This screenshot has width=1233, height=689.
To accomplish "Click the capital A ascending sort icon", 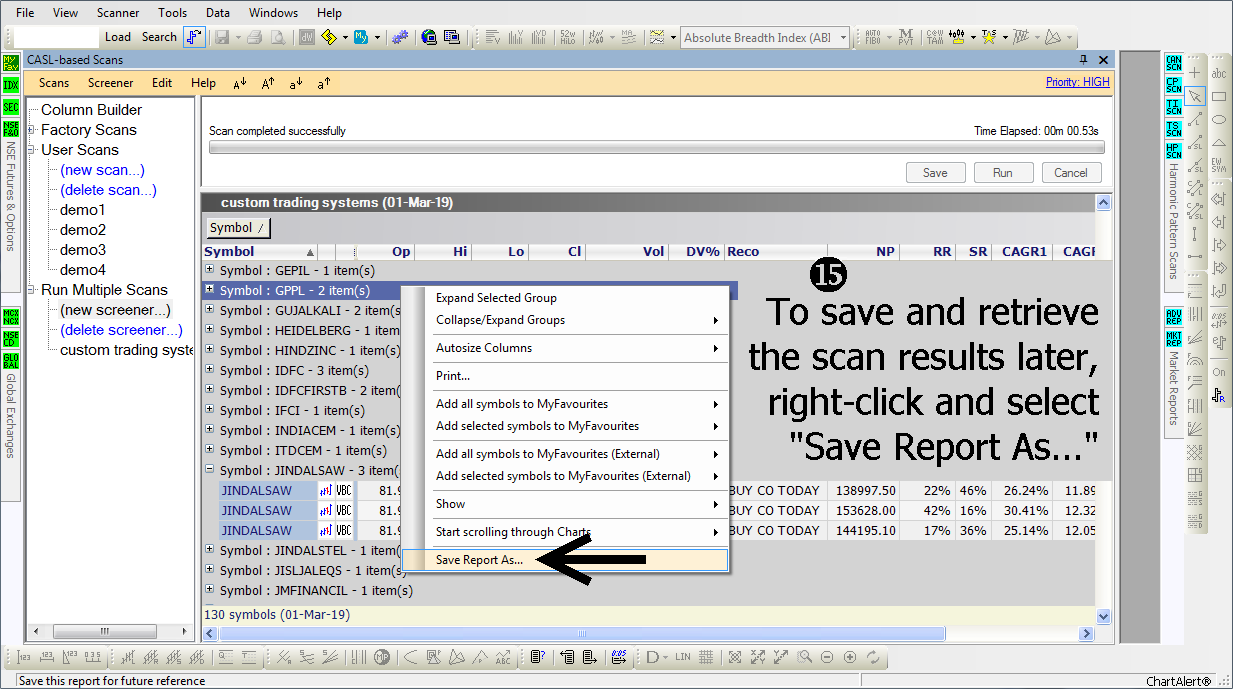I will 268,83.
